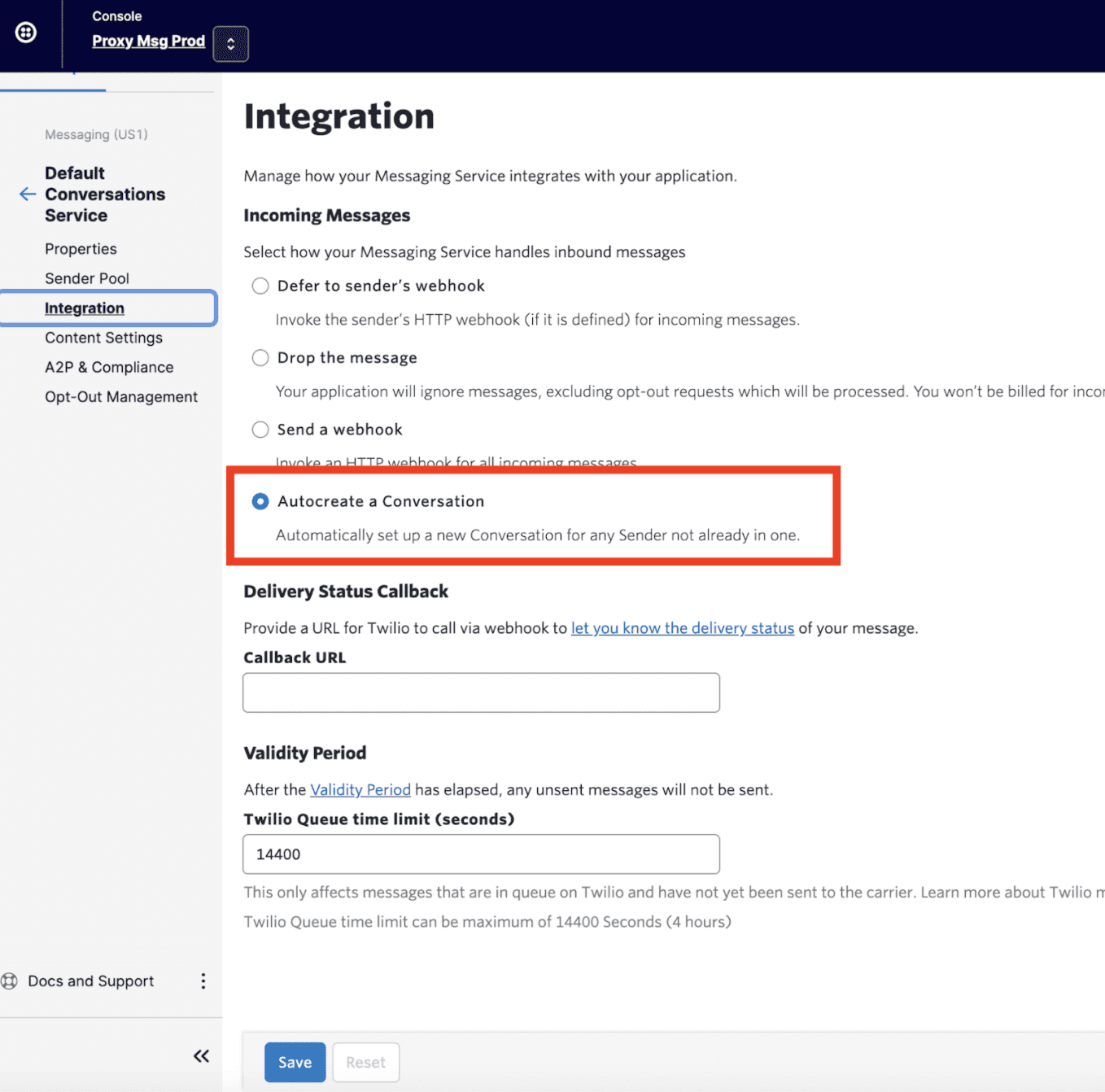Click inside the Callback URL field
The width and height of the screenshot is (1105, 1092).
pos(480,692)
